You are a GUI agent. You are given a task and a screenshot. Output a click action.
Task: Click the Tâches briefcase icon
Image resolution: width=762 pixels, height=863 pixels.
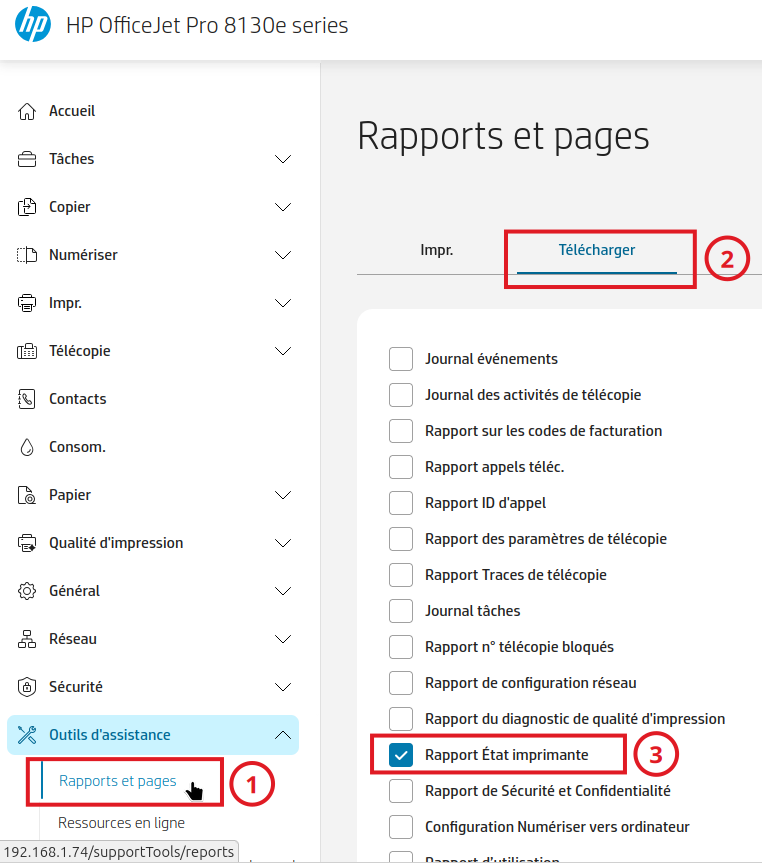(x=28, y=159)
